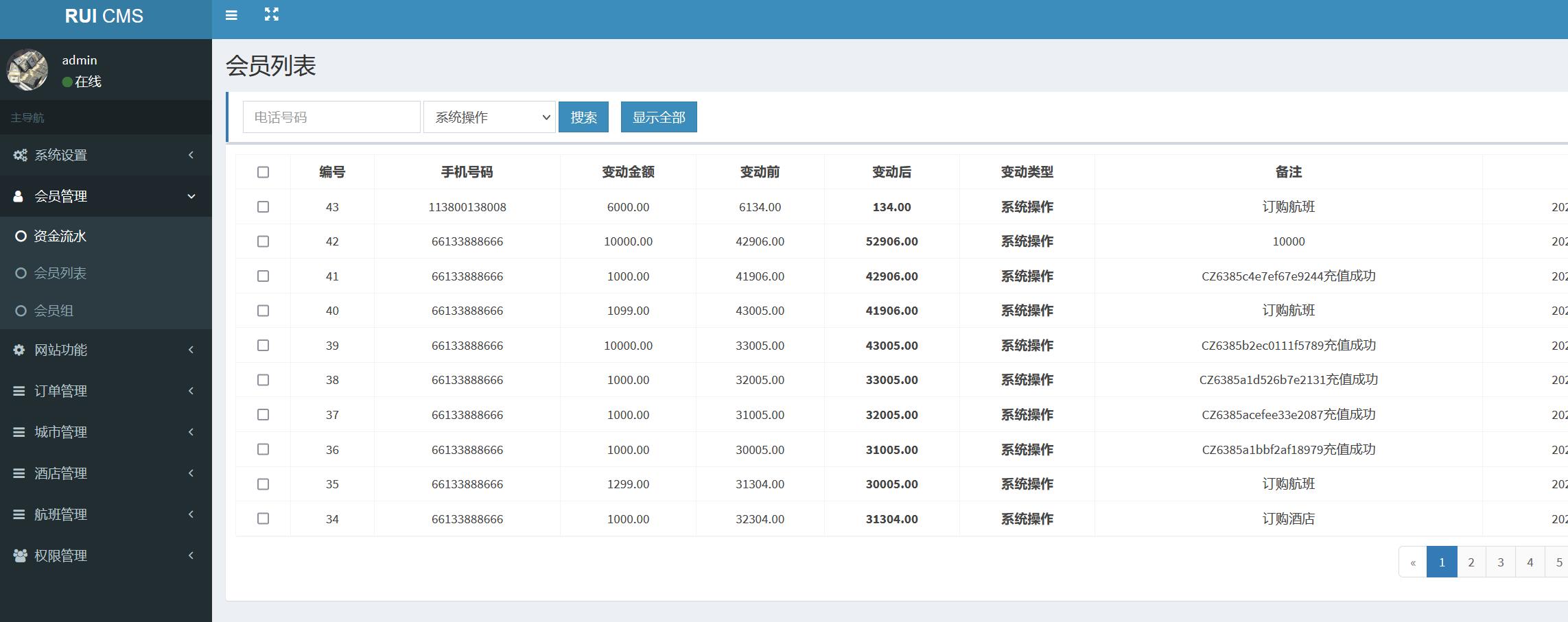Image resolution: width=1568 pixels, height=622 pixels.
Task: Click the gears icon beside 系统设置
Action: point(20,155)
